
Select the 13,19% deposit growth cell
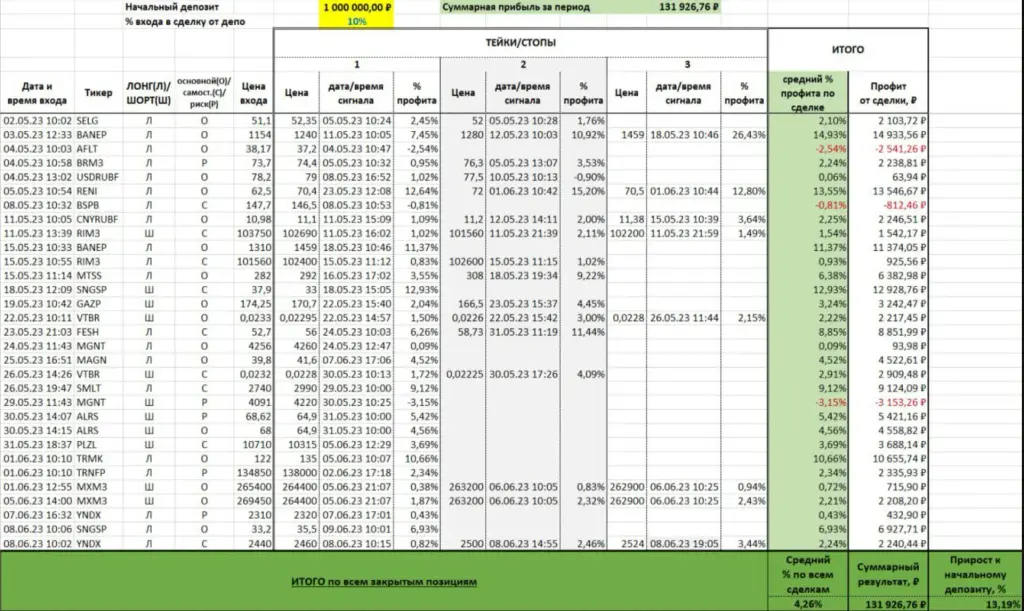[1002, 604]
